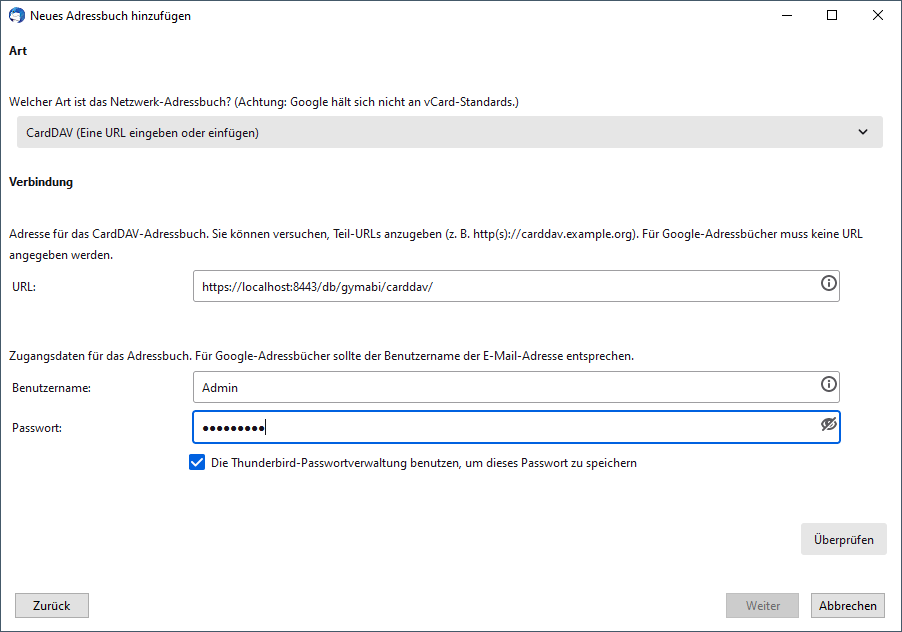Image resolution: width=902 pixels, height=632 pixels.
Task: Expand the dropdown using its chevron arrow
Action: (x=863, y=132)
